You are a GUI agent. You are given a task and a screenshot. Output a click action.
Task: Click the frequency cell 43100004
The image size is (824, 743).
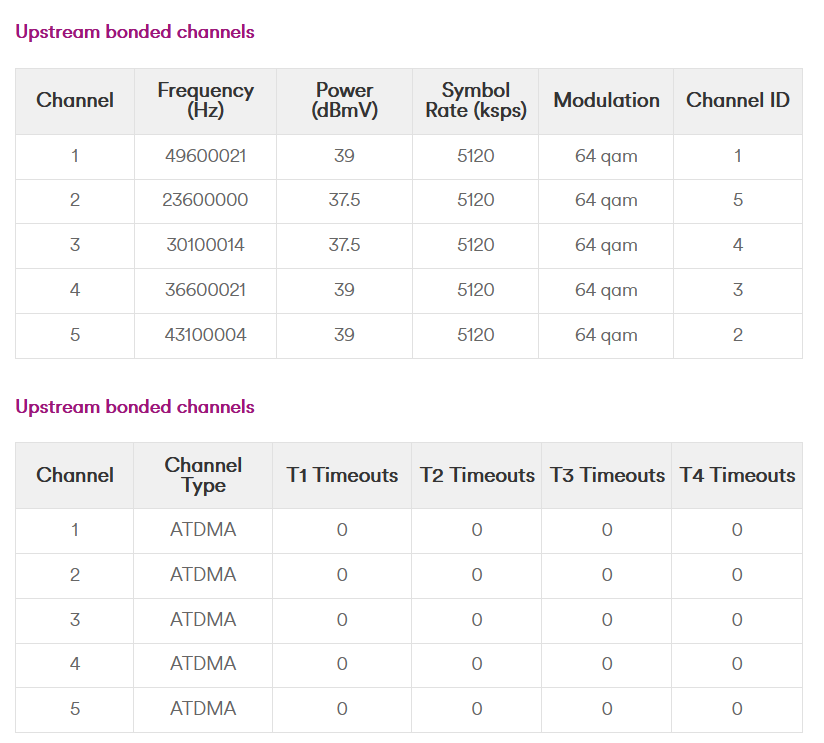click(x=205, y=335)
